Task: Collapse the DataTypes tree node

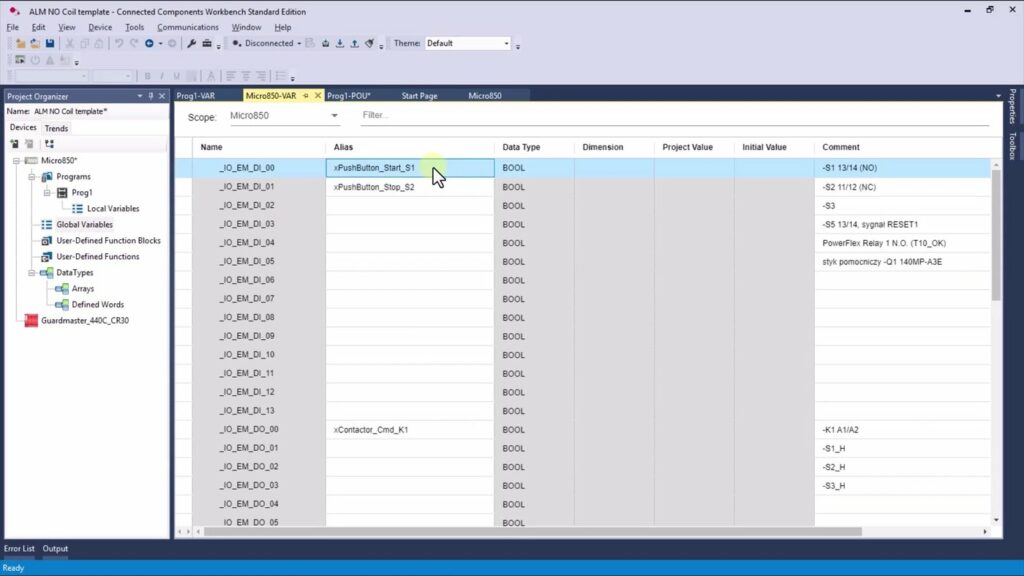Action: pos(31,273)
